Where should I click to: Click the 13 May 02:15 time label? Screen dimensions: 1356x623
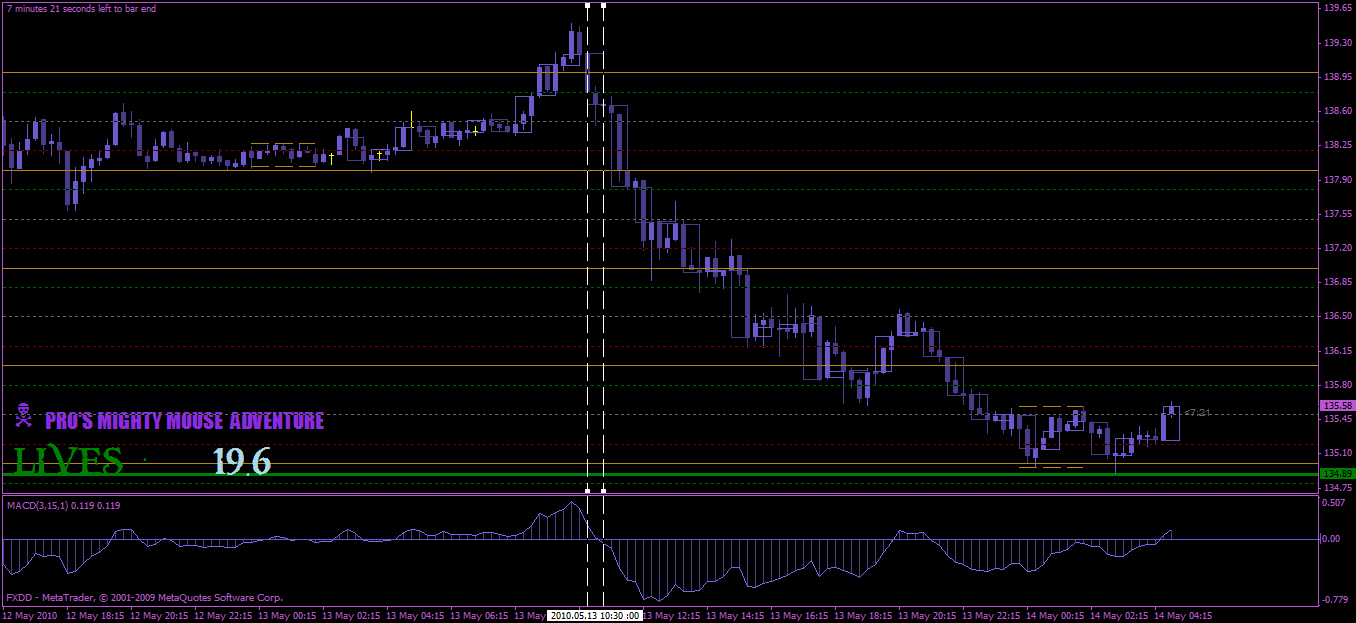point(352,616)
